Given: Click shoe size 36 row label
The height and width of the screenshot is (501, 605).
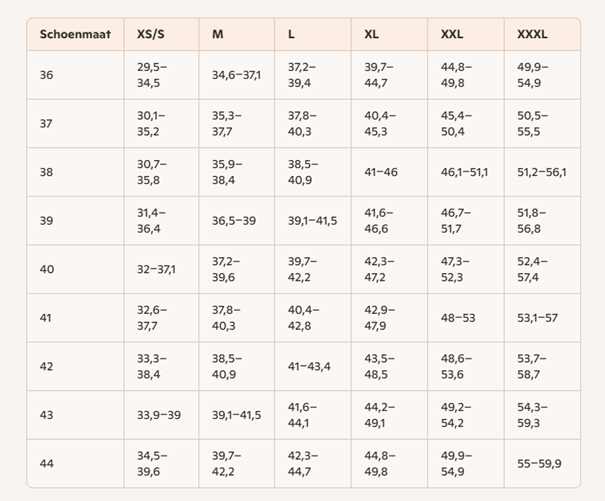Looking at the screenshot, I should 47,74.
